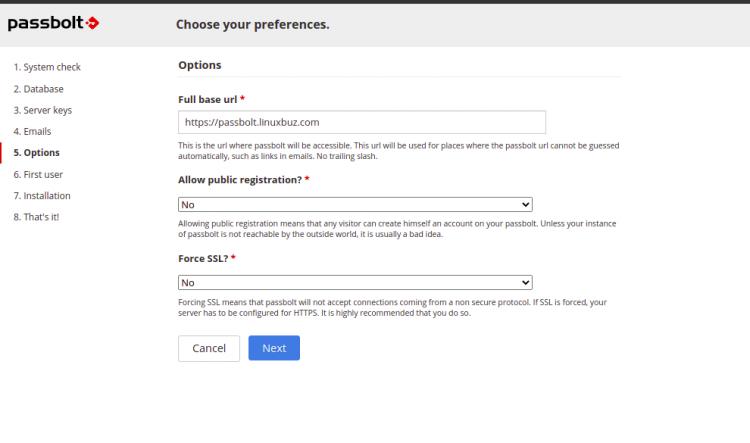Click the Force SSL dropdown arrow

526,283
